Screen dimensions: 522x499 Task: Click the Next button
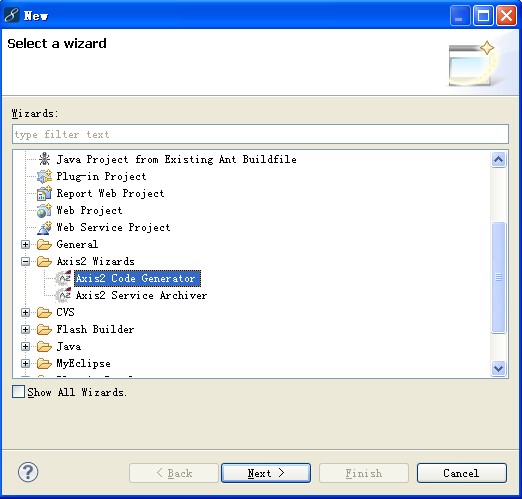(x=266, y=473)
